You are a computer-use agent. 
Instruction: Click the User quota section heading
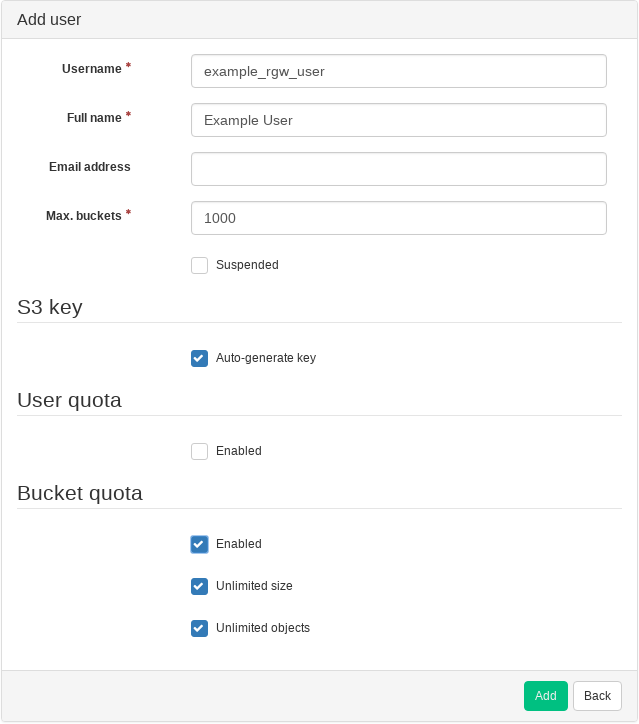click(x=69, y=400)
